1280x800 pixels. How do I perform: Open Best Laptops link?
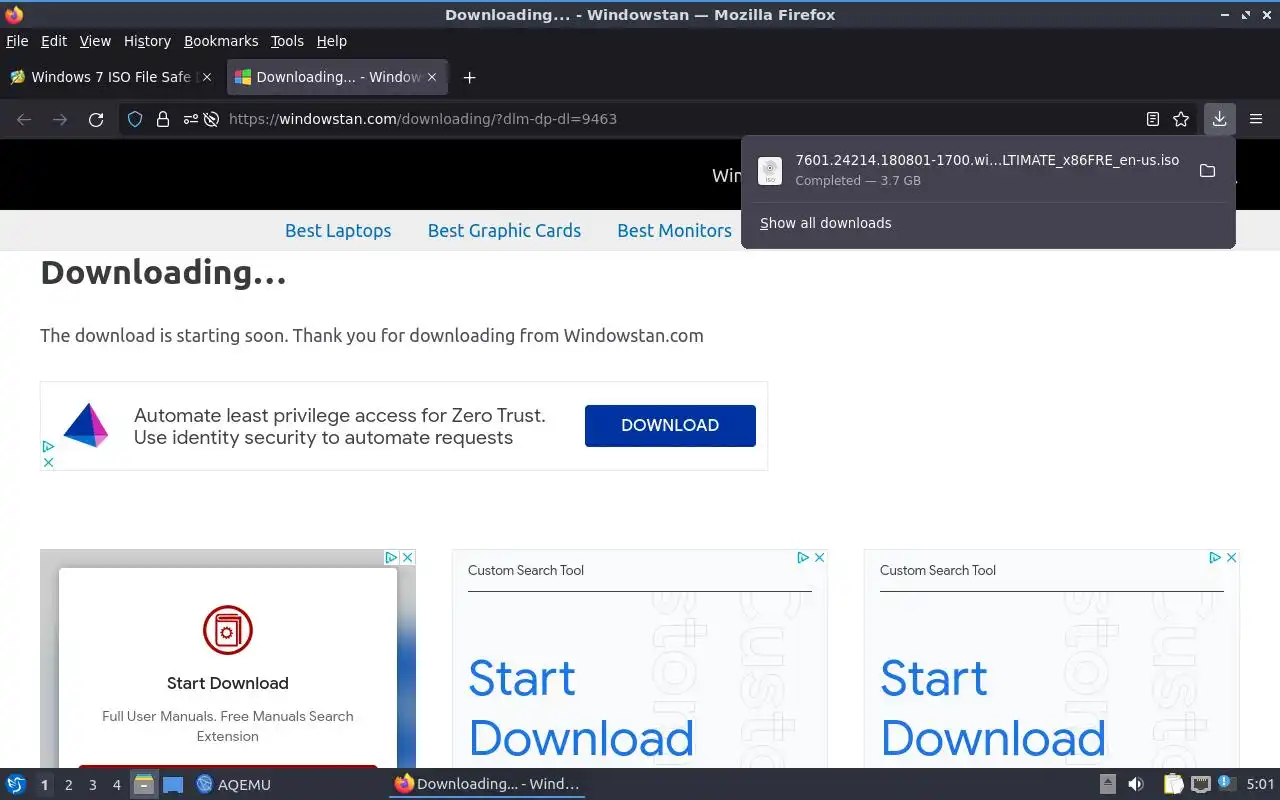(338, 231)
